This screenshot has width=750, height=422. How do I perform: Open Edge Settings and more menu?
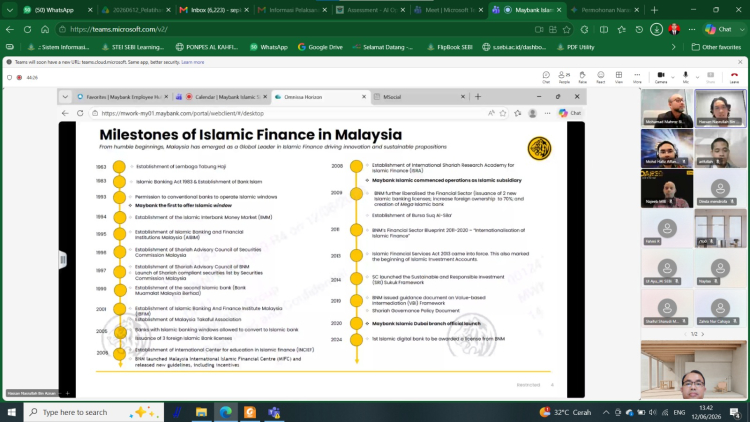point(692,29)
